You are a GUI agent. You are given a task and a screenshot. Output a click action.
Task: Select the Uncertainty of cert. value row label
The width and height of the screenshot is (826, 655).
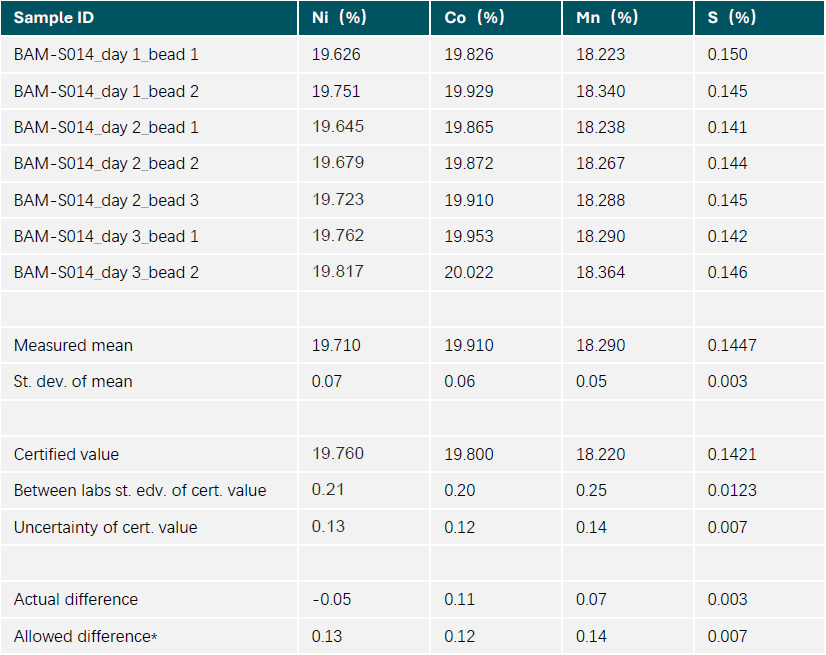[x=105, y=527]
